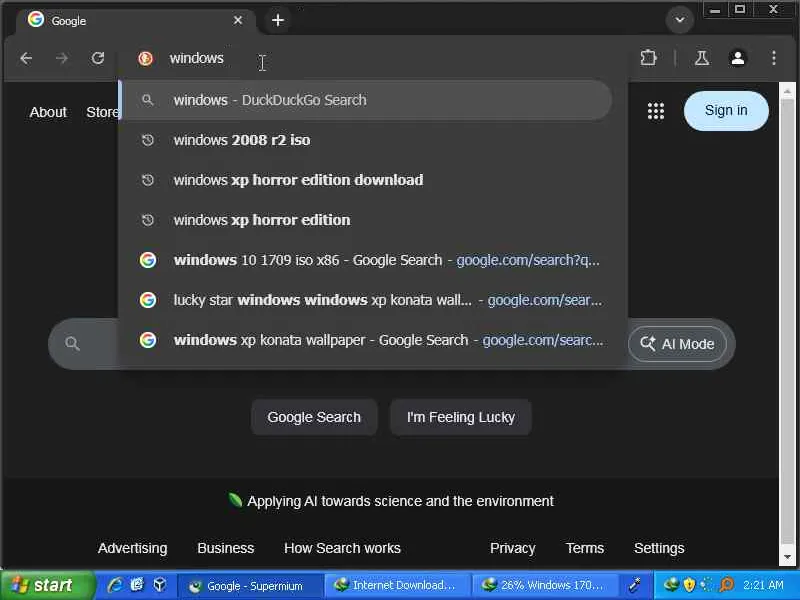The image size is (800, 600).
Task: Click the DuckDuckGo icon in address bar
Action: 145,59
